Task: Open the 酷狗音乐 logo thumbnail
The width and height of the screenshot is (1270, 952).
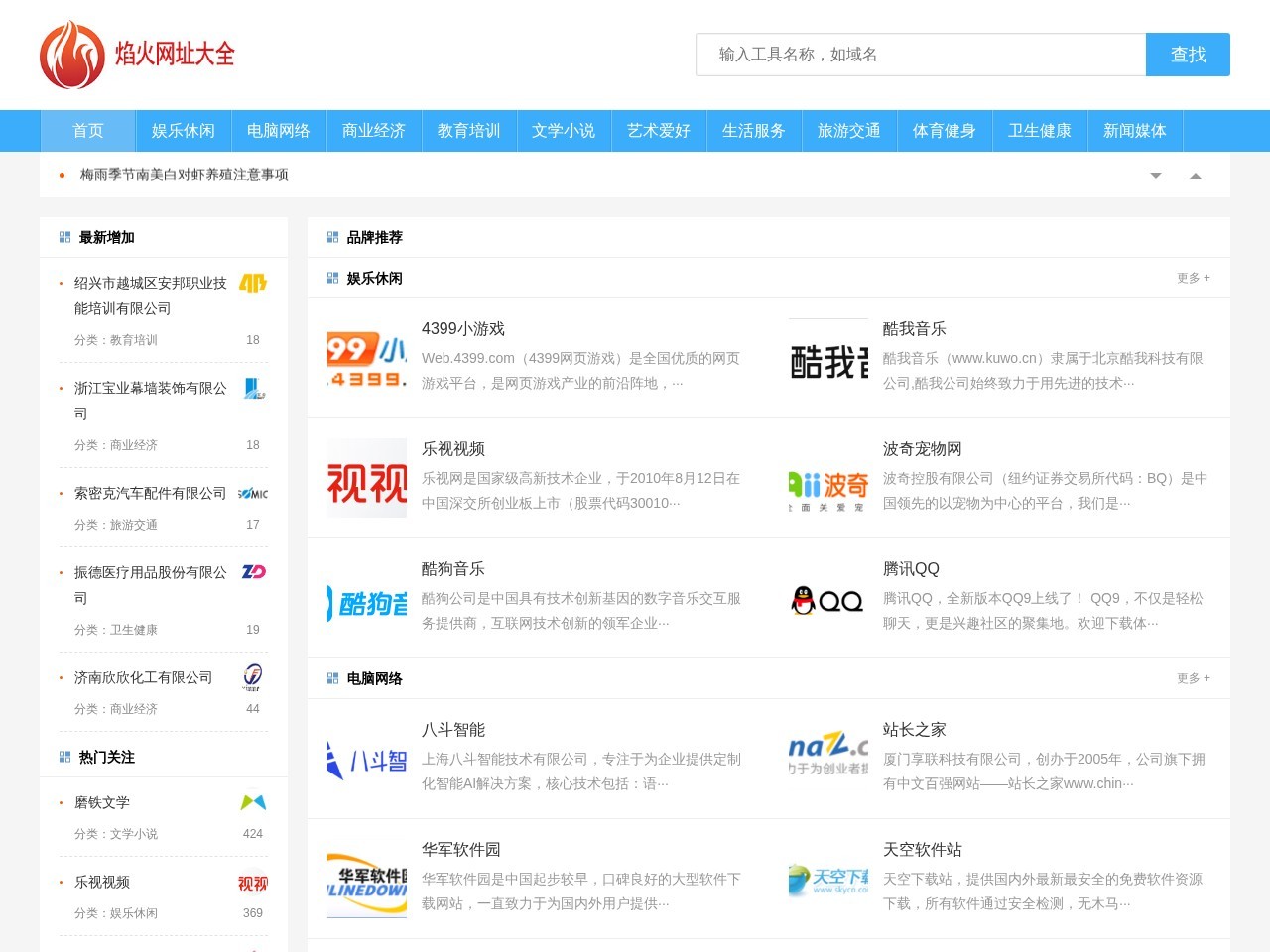Action: (367, 598)
